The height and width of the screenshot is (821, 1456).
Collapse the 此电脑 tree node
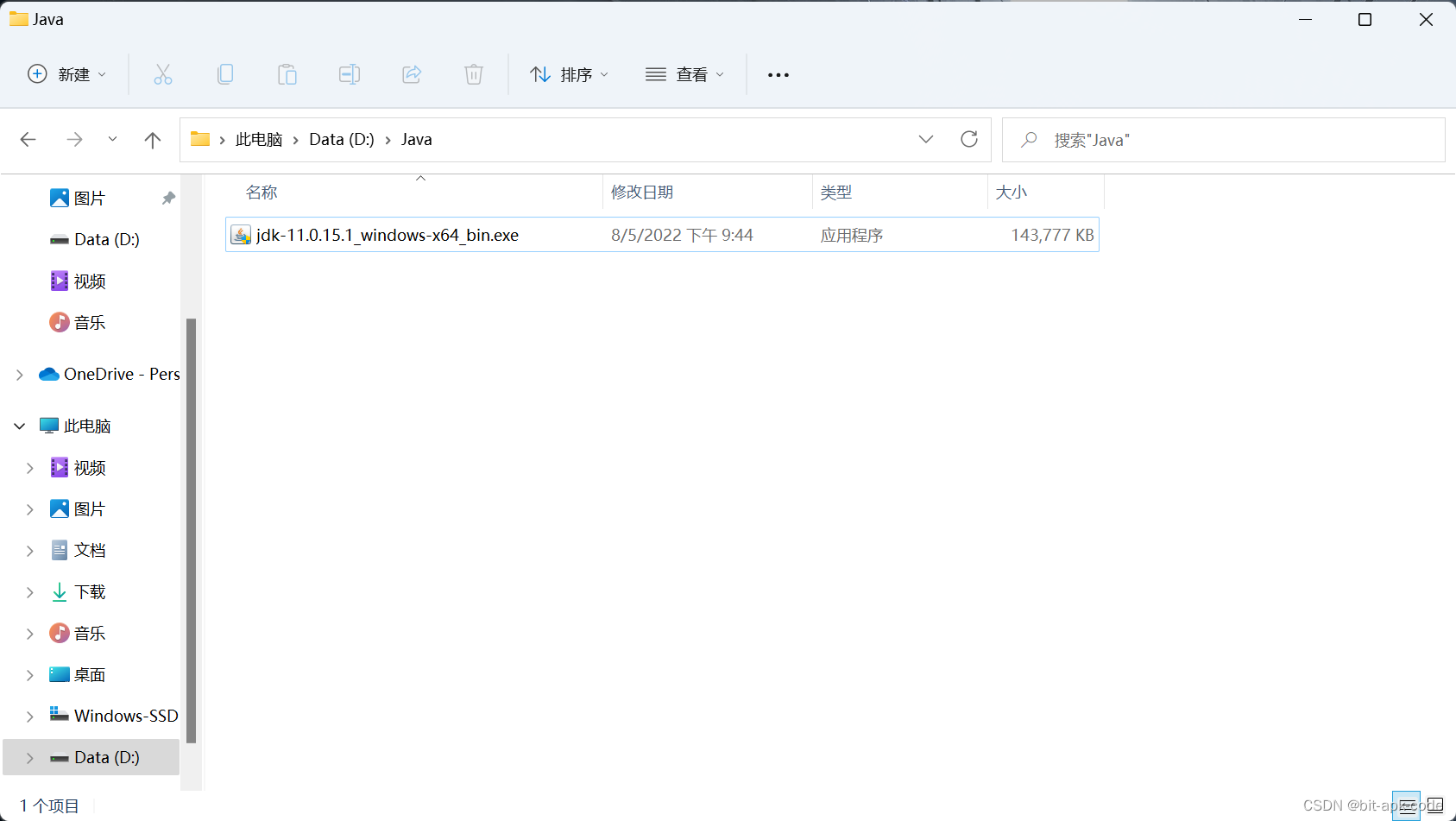coord(19,425)
